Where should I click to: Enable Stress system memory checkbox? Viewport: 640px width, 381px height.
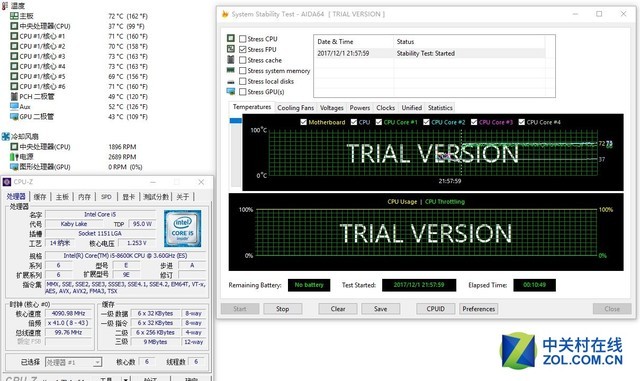click(x=243, y=71)
